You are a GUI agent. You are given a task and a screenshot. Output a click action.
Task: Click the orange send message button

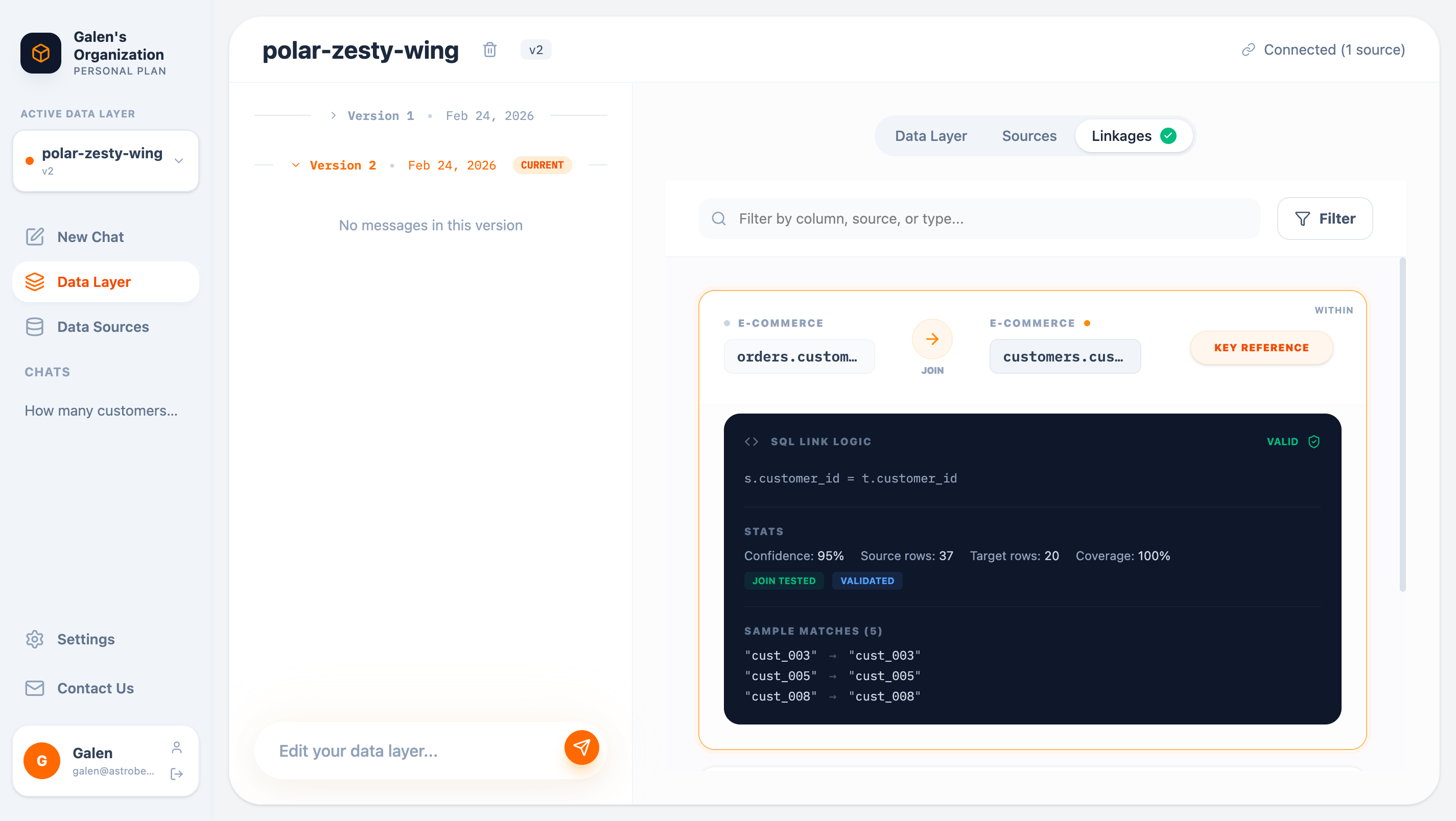coord(581,747)
